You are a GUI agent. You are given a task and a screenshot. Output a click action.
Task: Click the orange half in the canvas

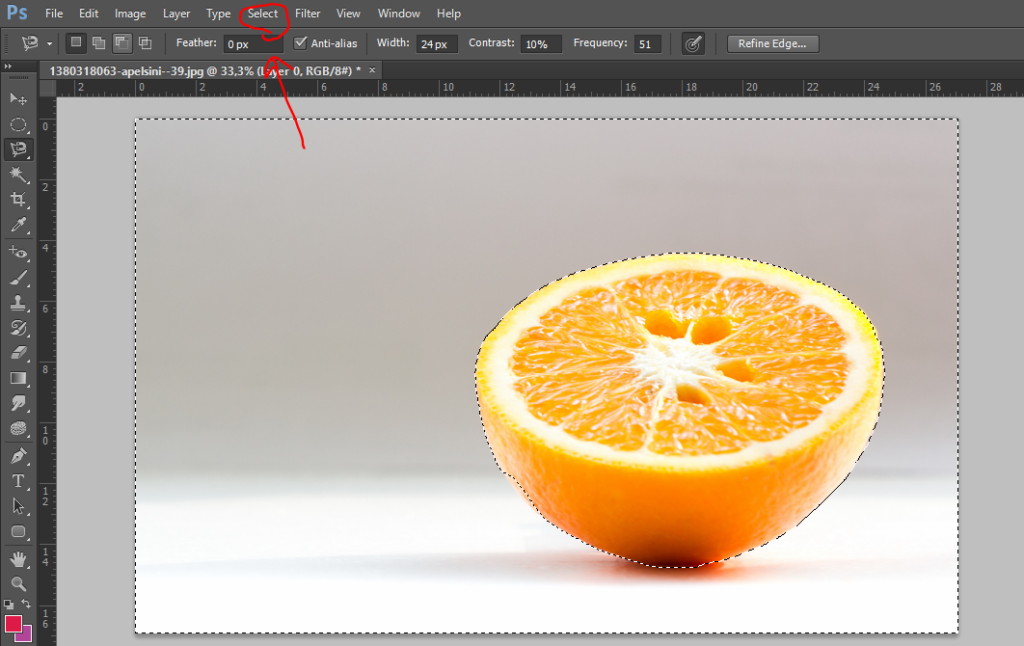click(679, 410)
